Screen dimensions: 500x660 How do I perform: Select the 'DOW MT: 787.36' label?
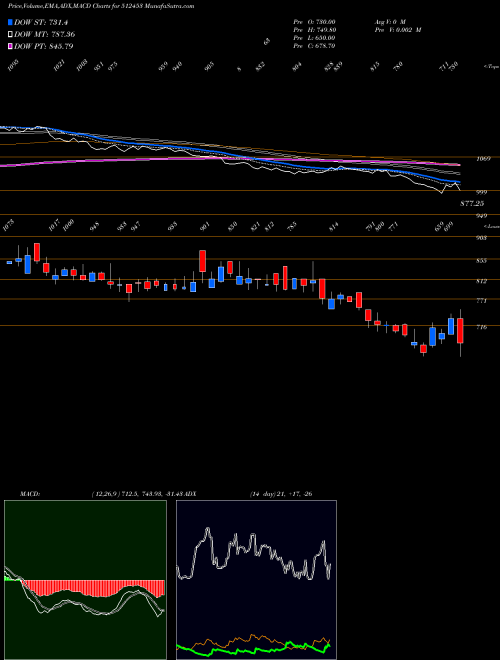pos(45,34)
